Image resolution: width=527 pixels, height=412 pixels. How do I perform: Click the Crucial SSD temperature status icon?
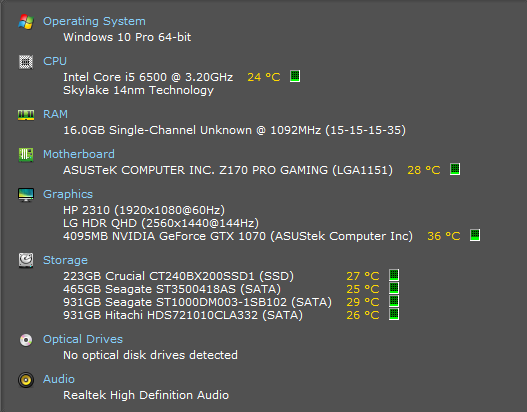(394, 275)
